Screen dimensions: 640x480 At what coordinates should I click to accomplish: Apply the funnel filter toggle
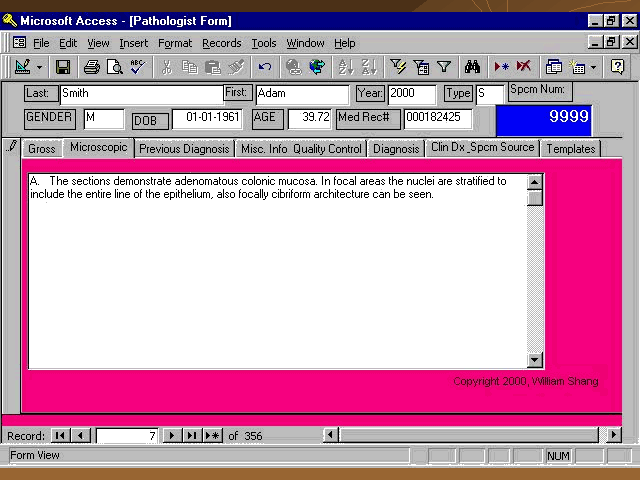(444, 67)
